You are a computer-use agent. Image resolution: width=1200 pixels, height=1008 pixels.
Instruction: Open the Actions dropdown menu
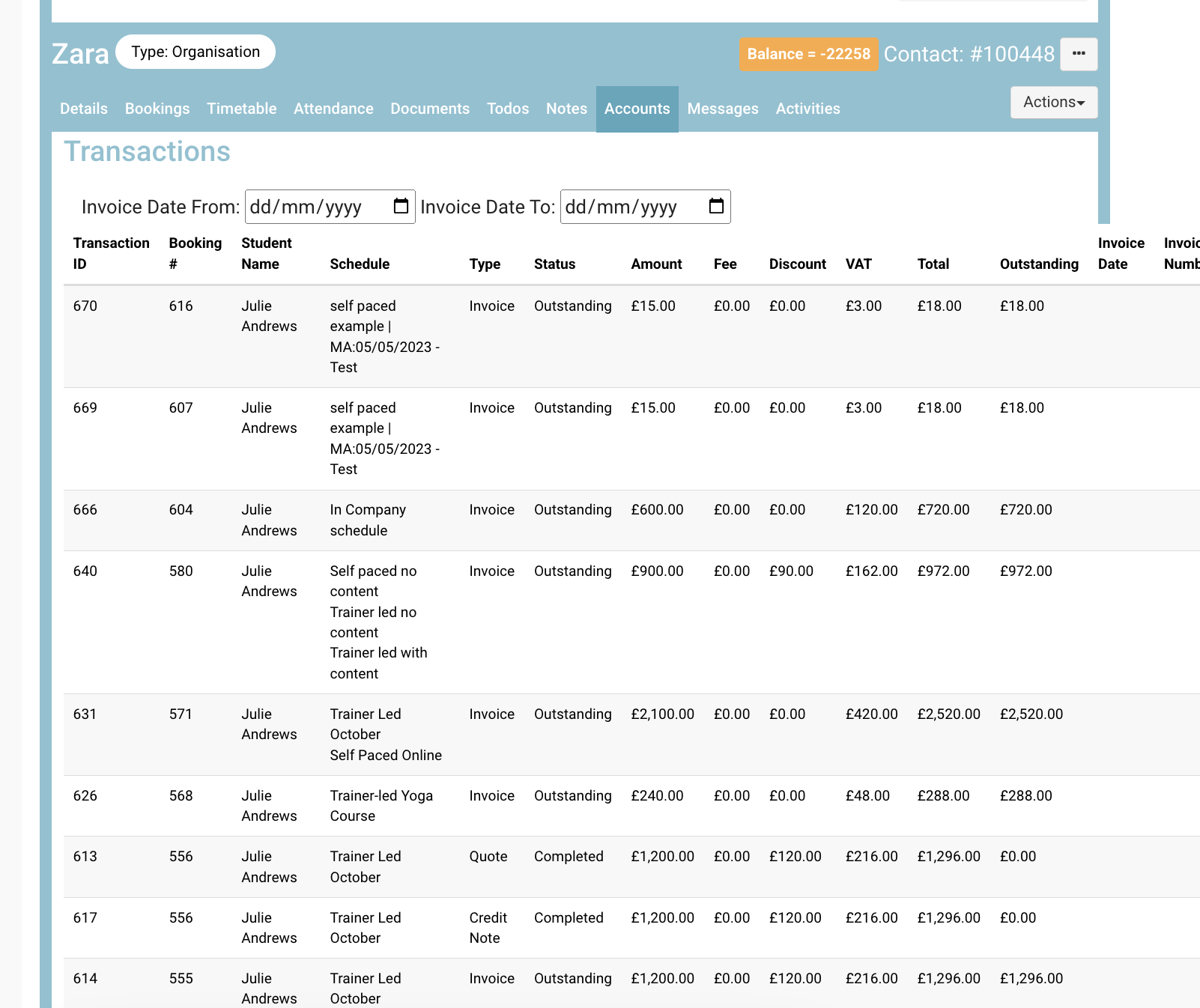(x=1053, y=102)
